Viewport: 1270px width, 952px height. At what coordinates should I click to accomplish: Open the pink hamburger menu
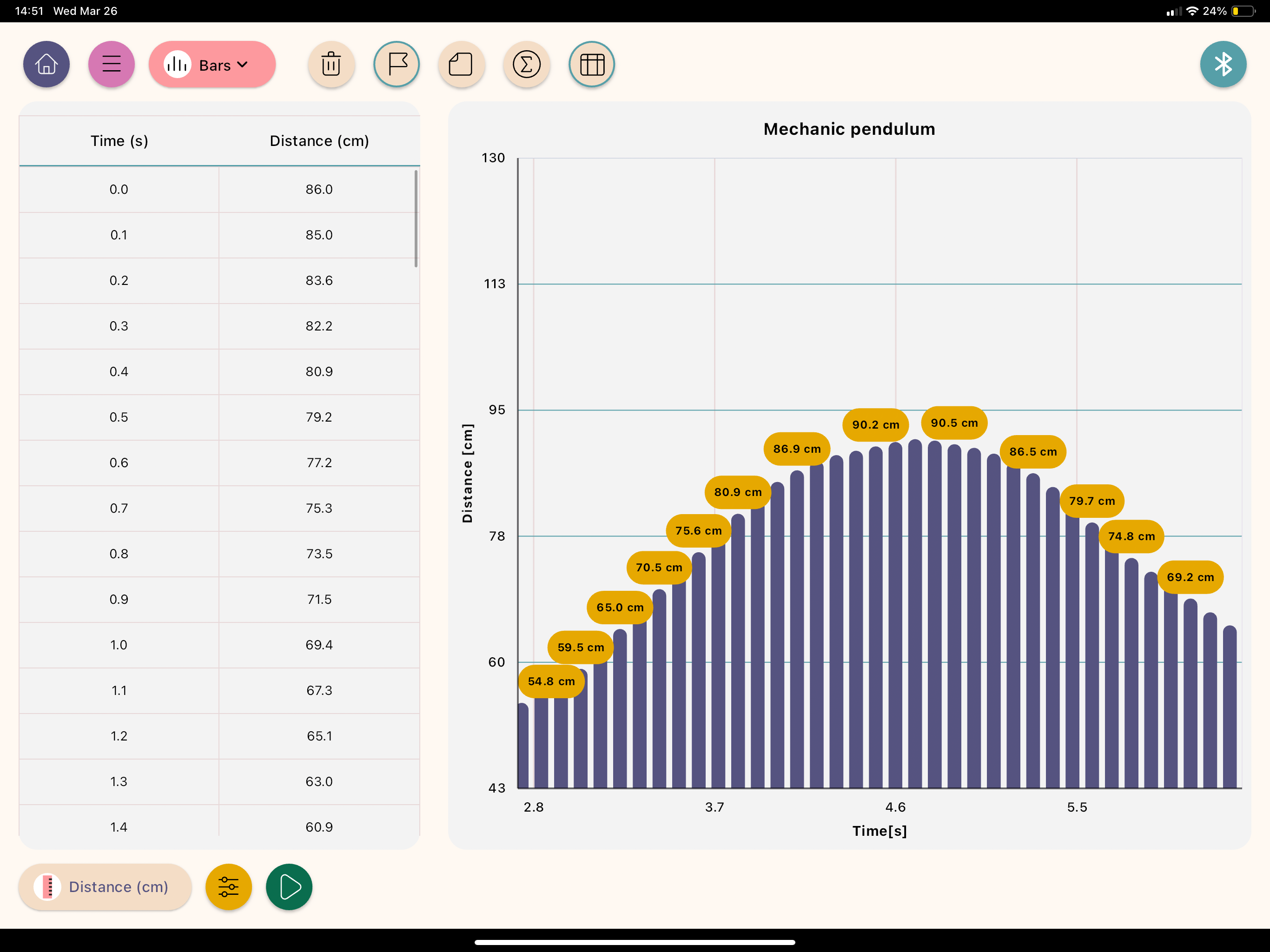112,64
